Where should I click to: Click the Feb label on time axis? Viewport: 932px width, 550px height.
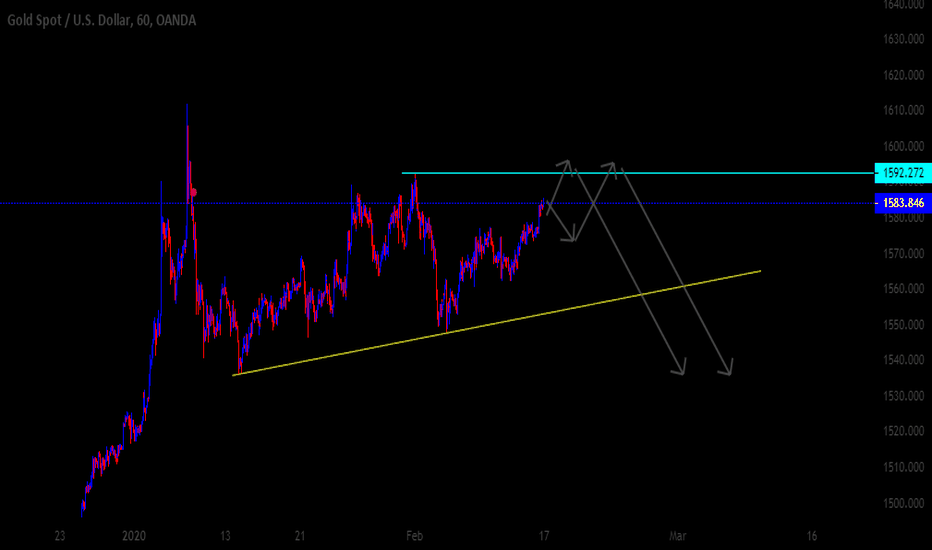414,536
